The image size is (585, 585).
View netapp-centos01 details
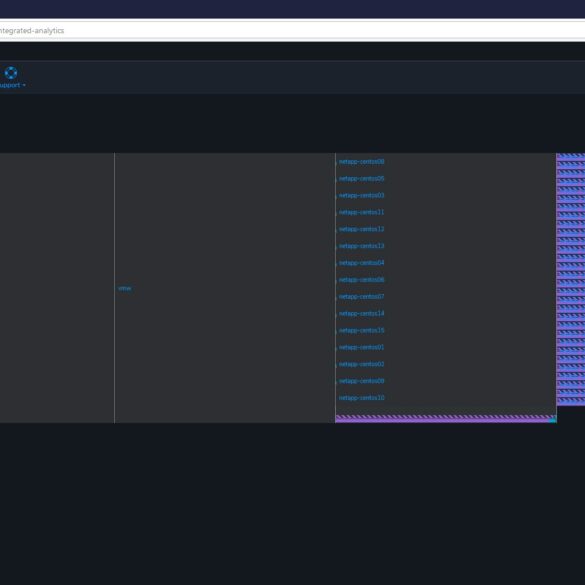(x=361, y=347)
